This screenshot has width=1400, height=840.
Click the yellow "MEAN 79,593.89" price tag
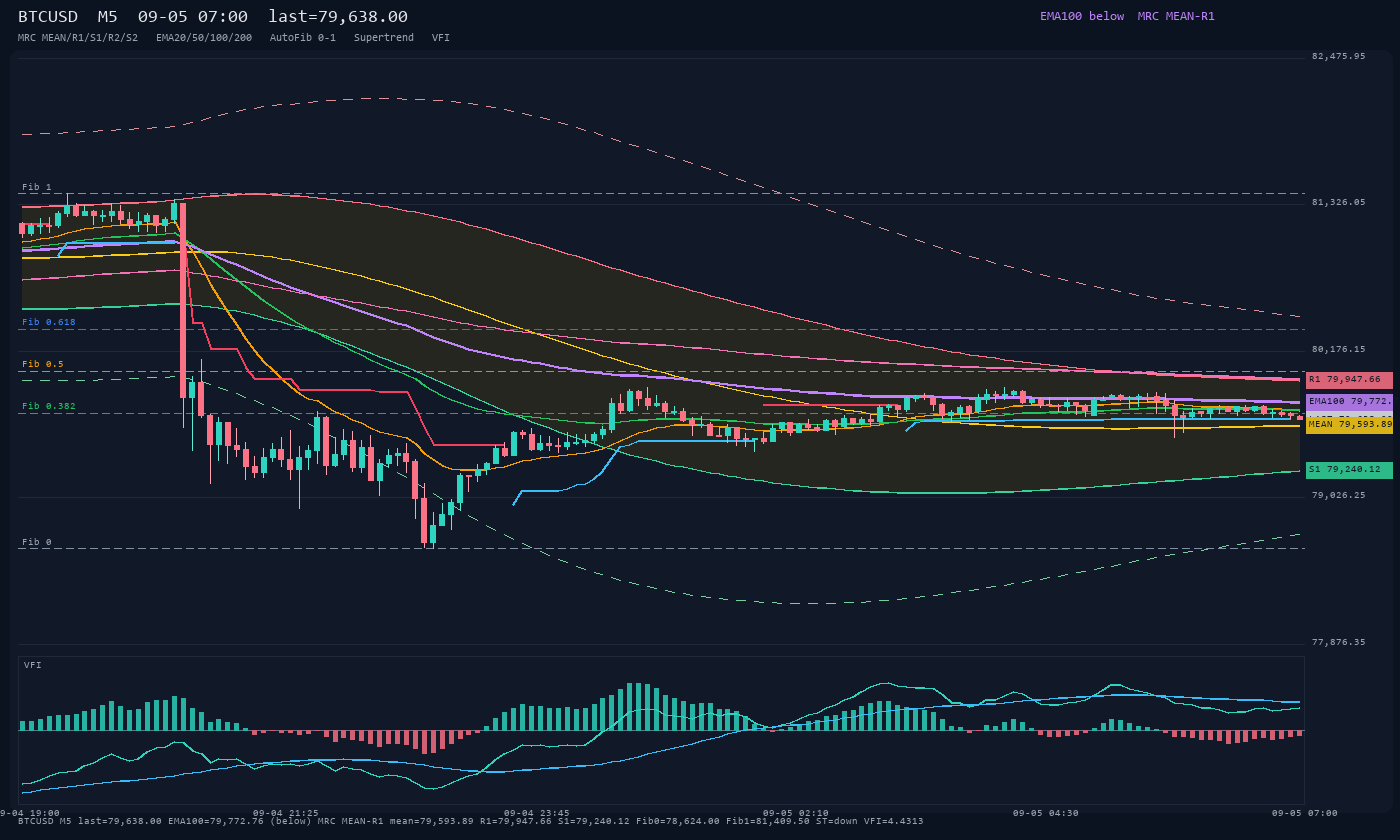click(1349, 425)
